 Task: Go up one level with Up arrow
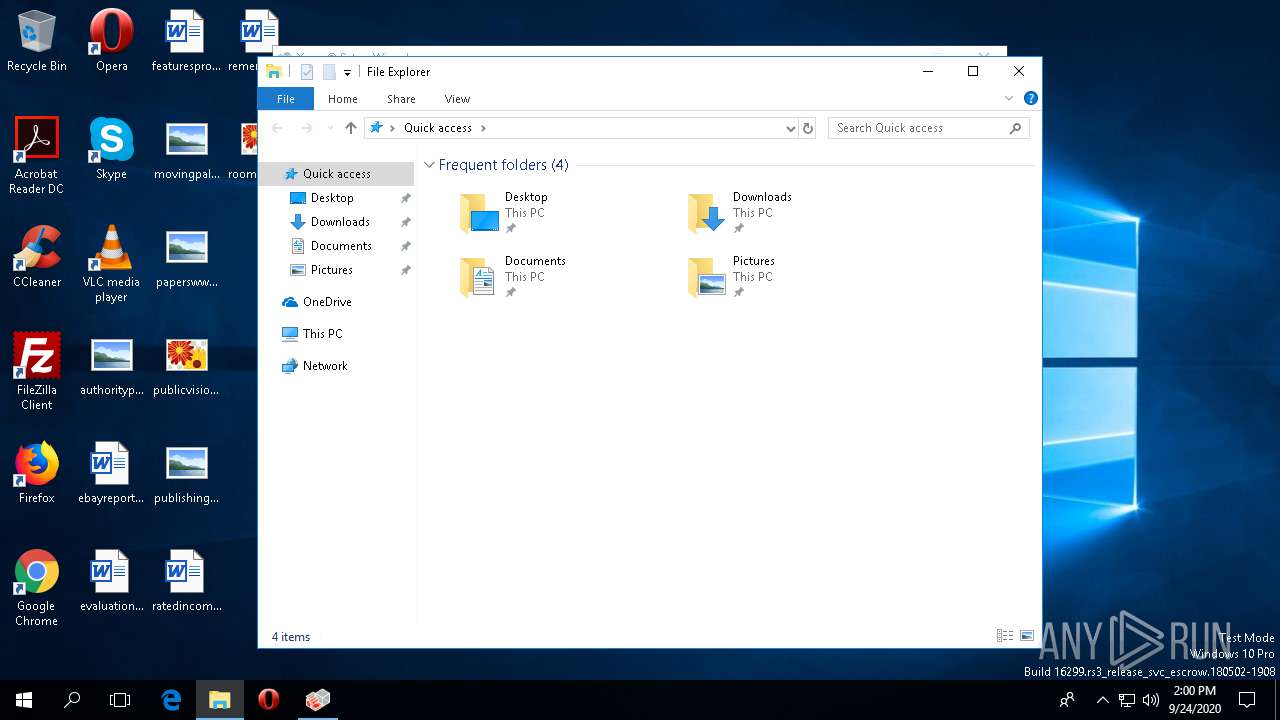[x=350, y=128]
